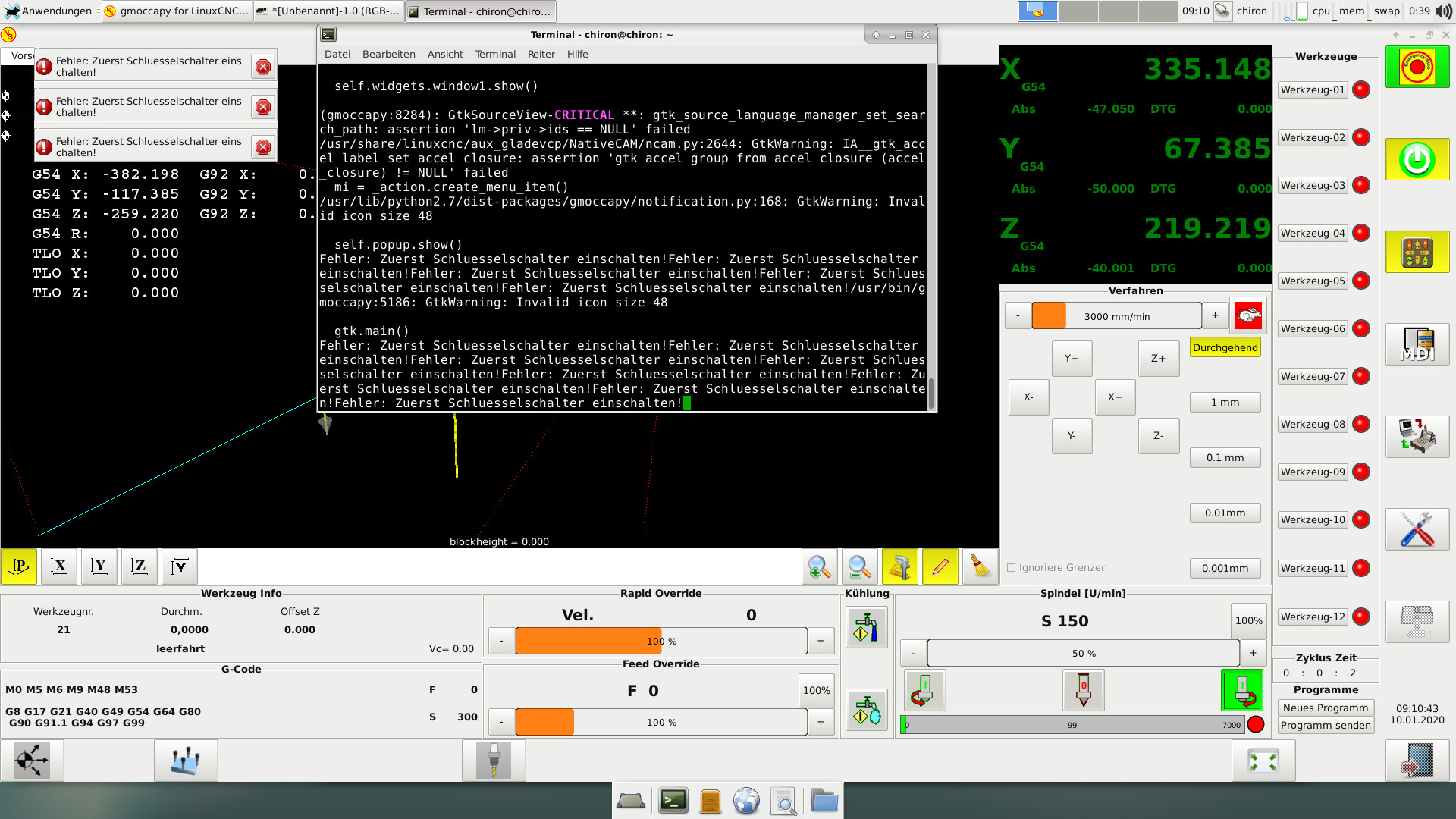This screenshot has width=1456, height=819.
Task: Adjust Feed Override slider
Action: tap(661, 723)
